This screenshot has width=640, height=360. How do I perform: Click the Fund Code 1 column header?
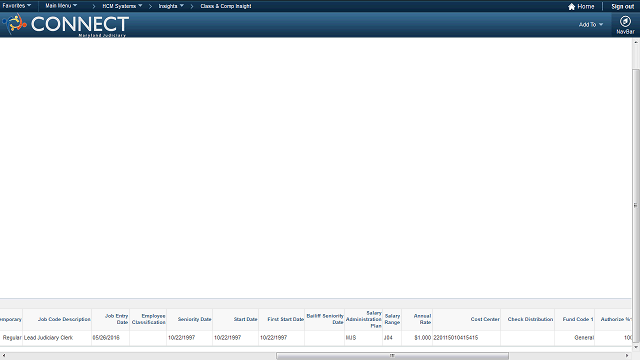click(x=578, y=319)
